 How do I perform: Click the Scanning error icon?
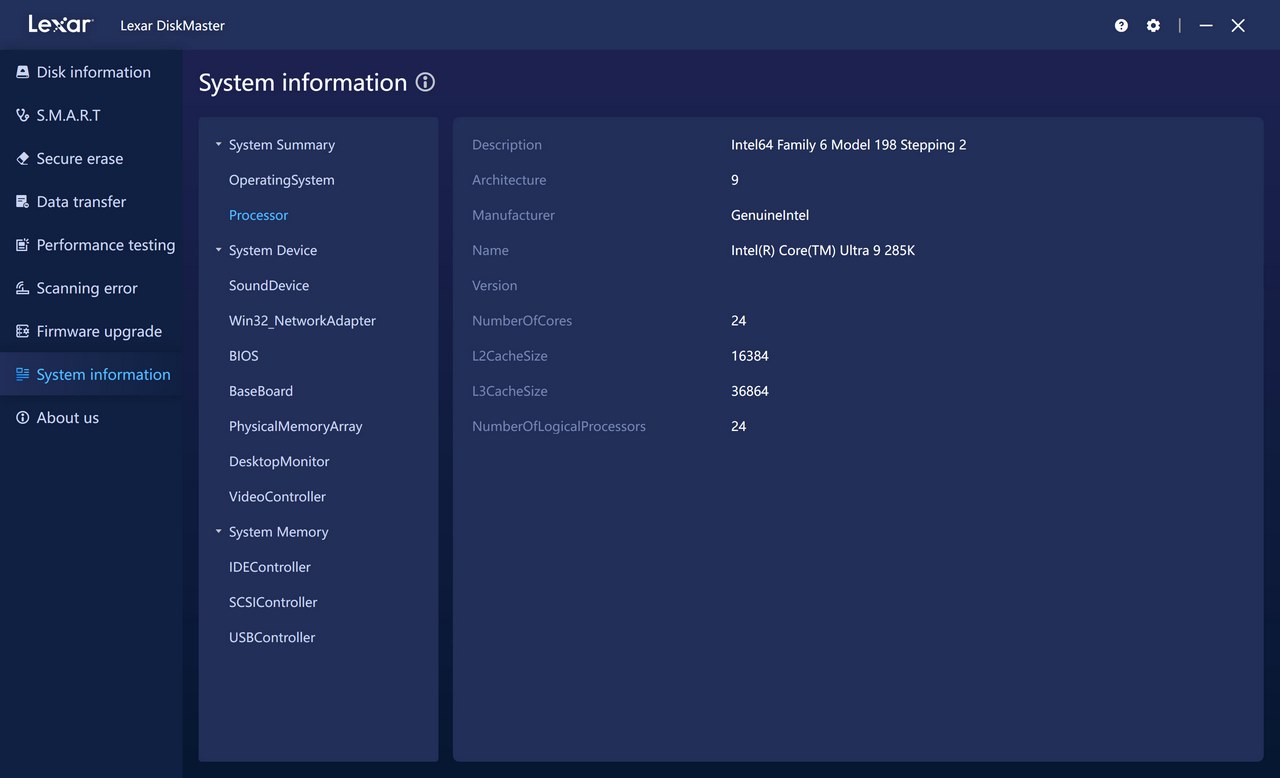[22, 288]
